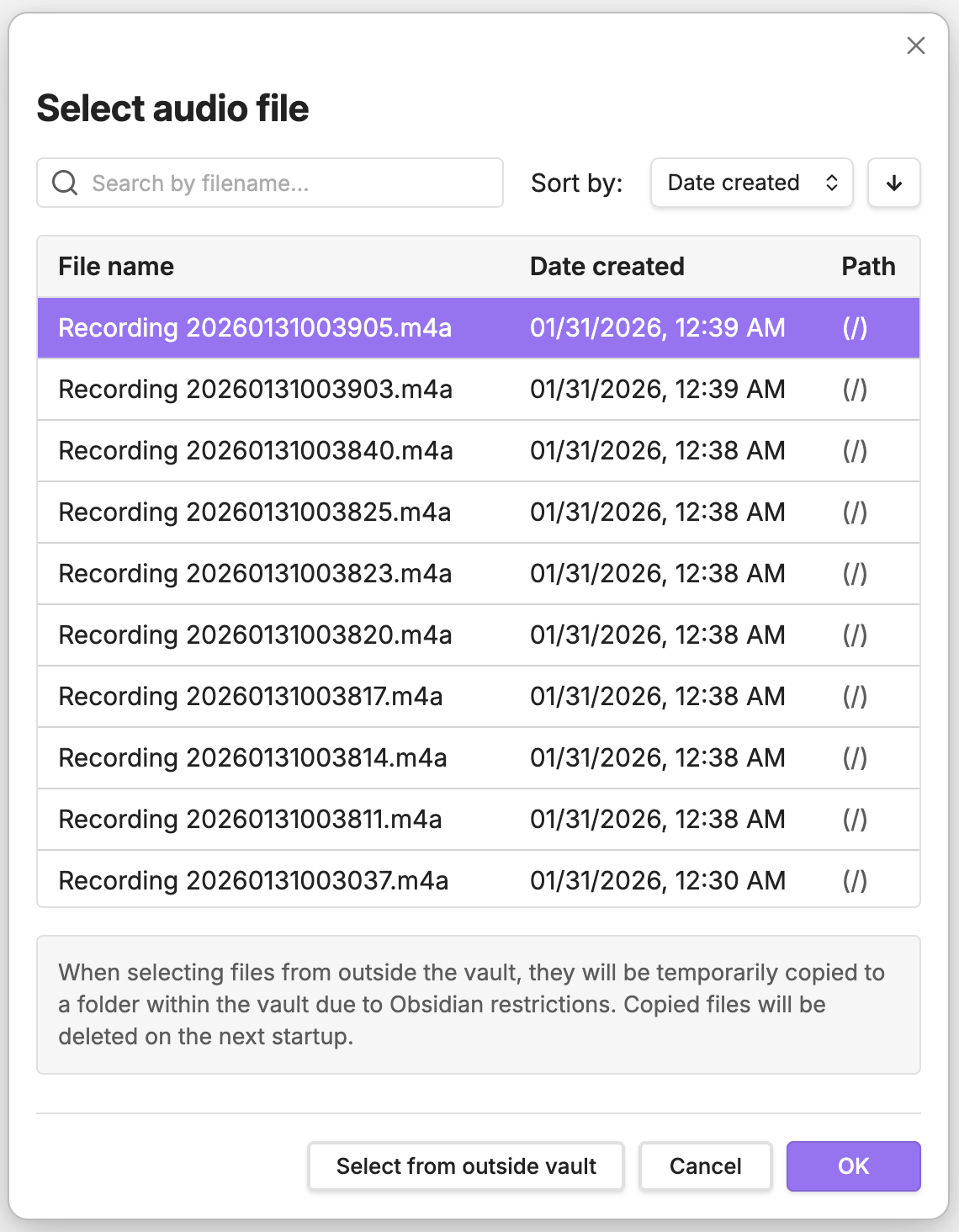Image resolution: width=959 pixels, height=1232 pixels.
Task: Click the File name column header
Action: 115,266
